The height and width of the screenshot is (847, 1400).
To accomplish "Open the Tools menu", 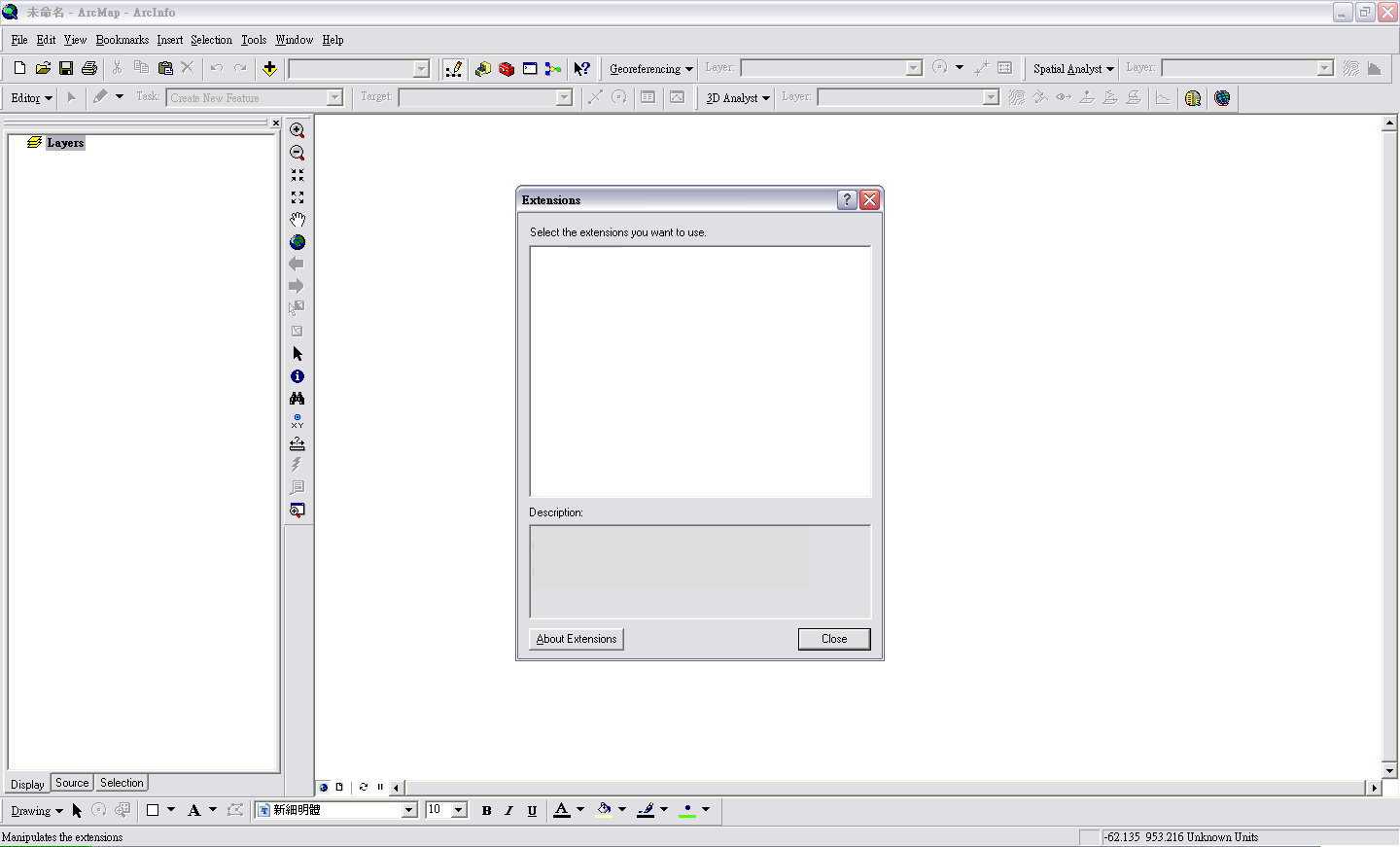I will click(254, 40).
